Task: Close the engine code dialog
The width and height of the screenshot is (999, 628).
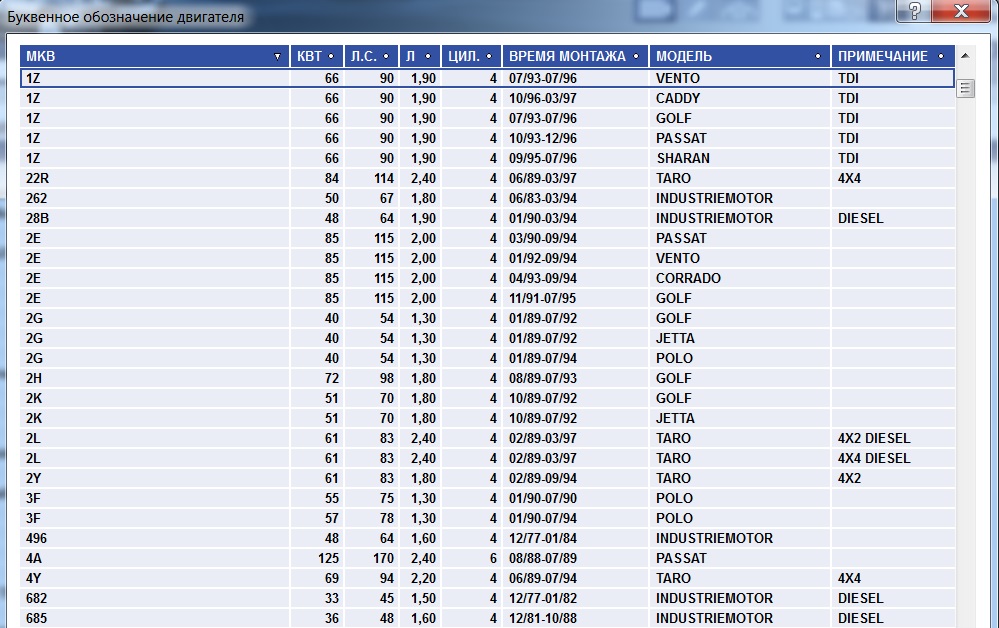Action: [961, 11]
